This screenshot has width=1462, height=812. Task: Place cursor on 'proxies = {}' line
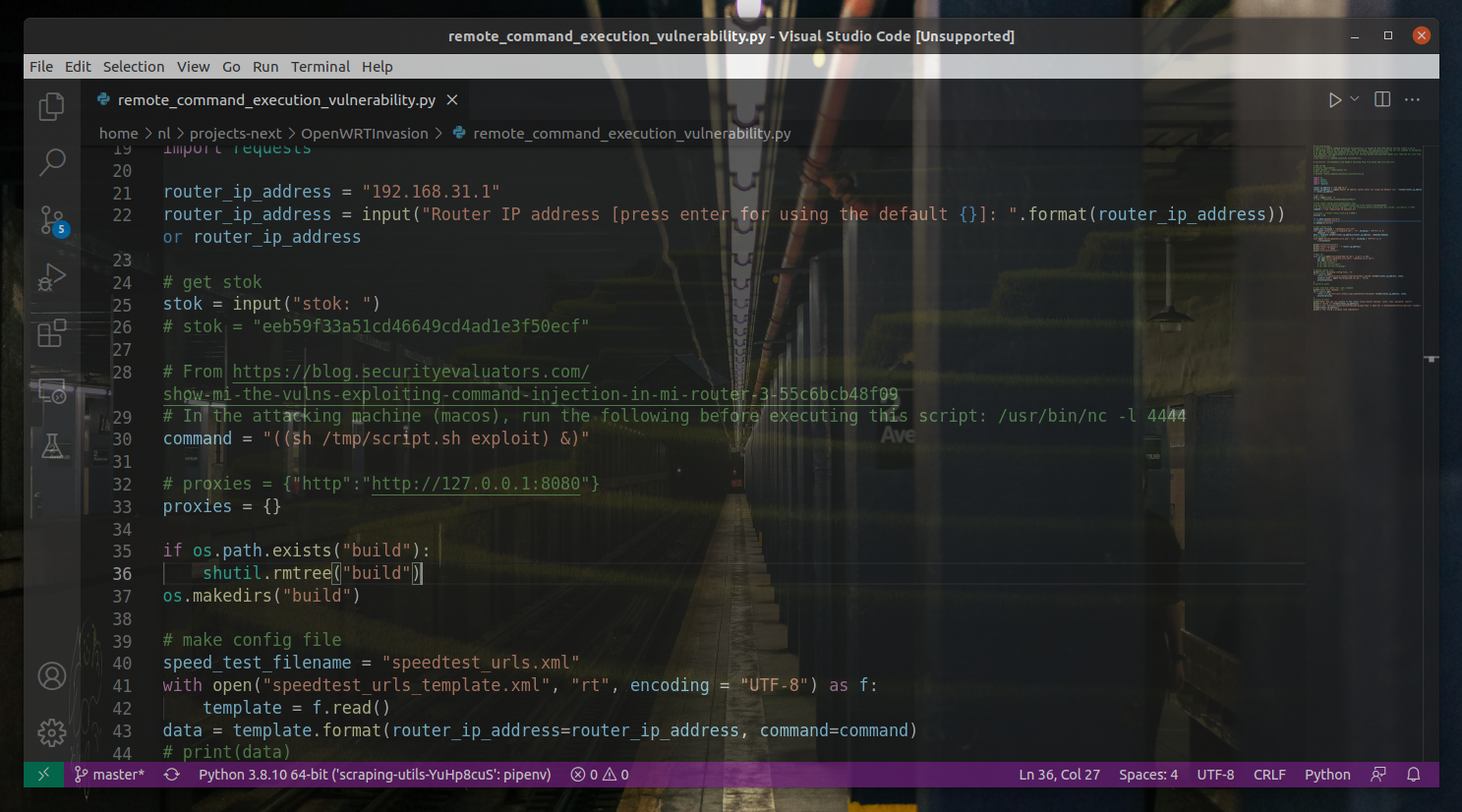222,506
